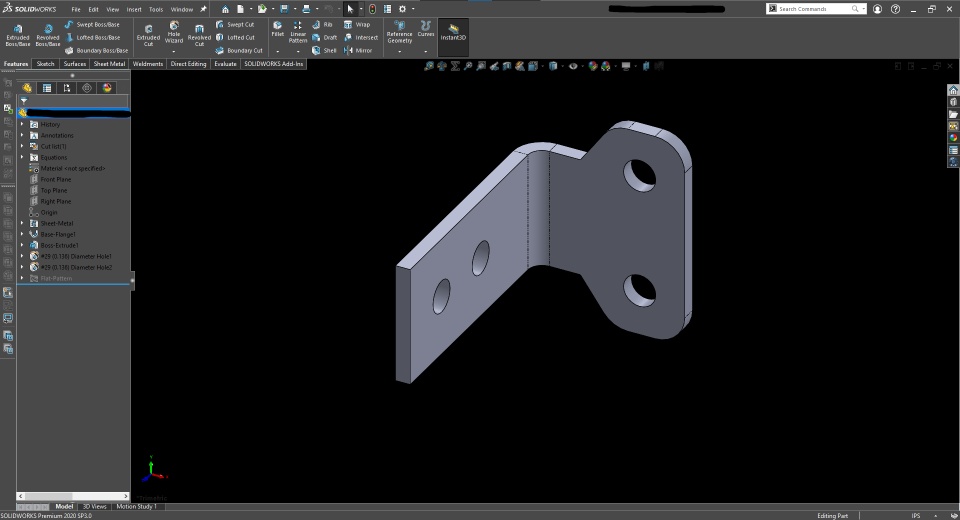Open the Hole Wizard tool
Image resolution: width=960 pixels, height=520 pixels.
click(x=174, y=32)
